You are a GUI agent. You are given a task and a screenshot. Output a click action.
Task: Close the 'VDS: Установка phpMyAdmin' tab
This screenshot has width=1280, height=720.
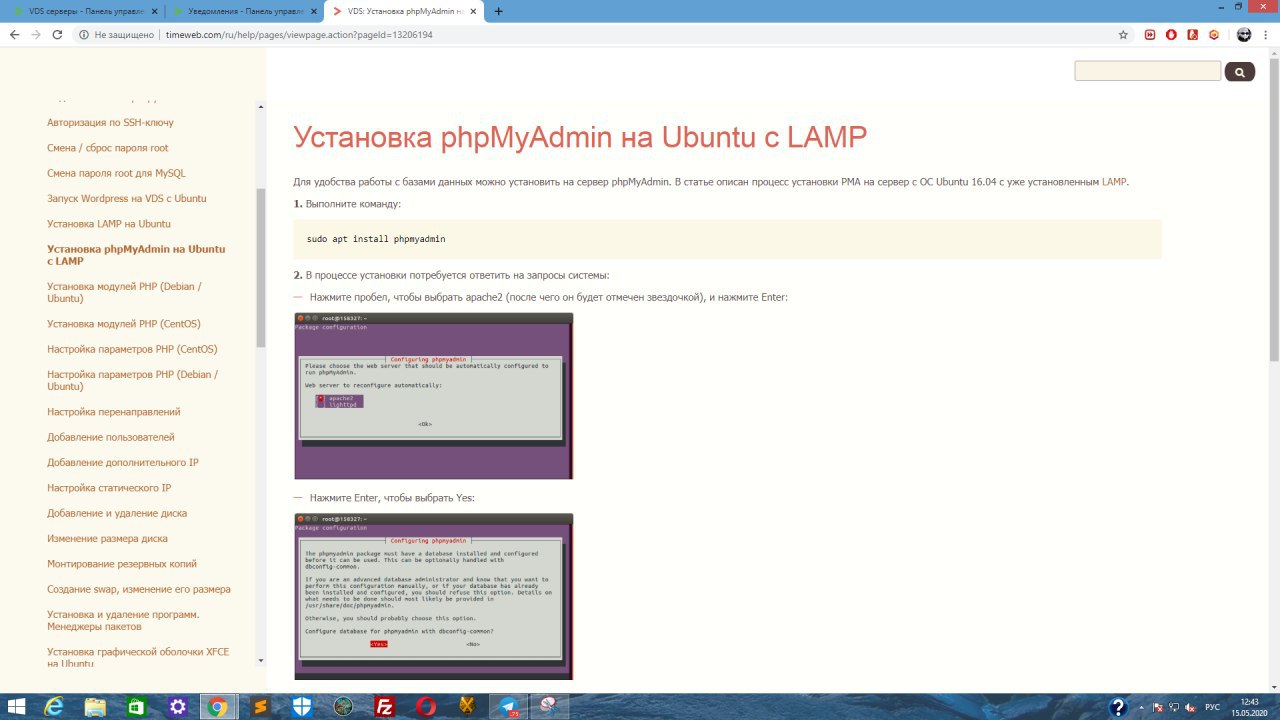475,11
